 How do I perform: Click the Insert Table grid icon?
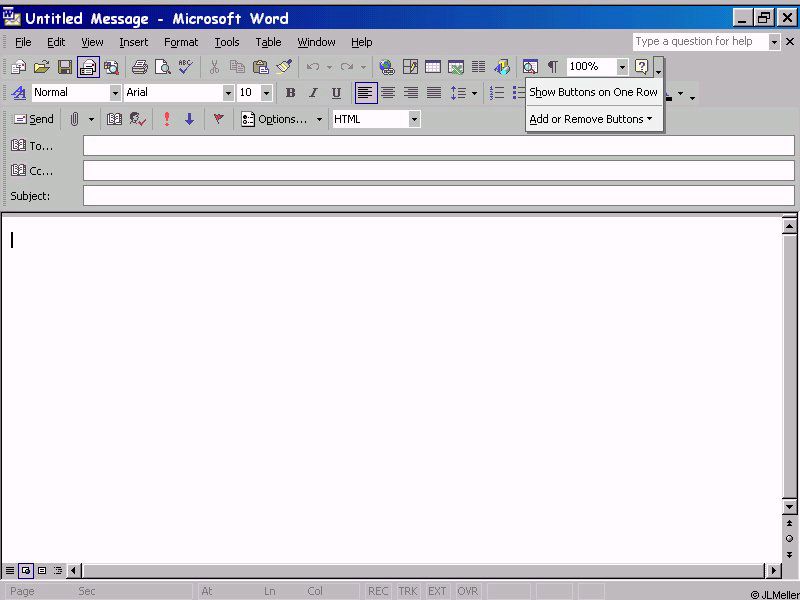click(x=433, y=67)
